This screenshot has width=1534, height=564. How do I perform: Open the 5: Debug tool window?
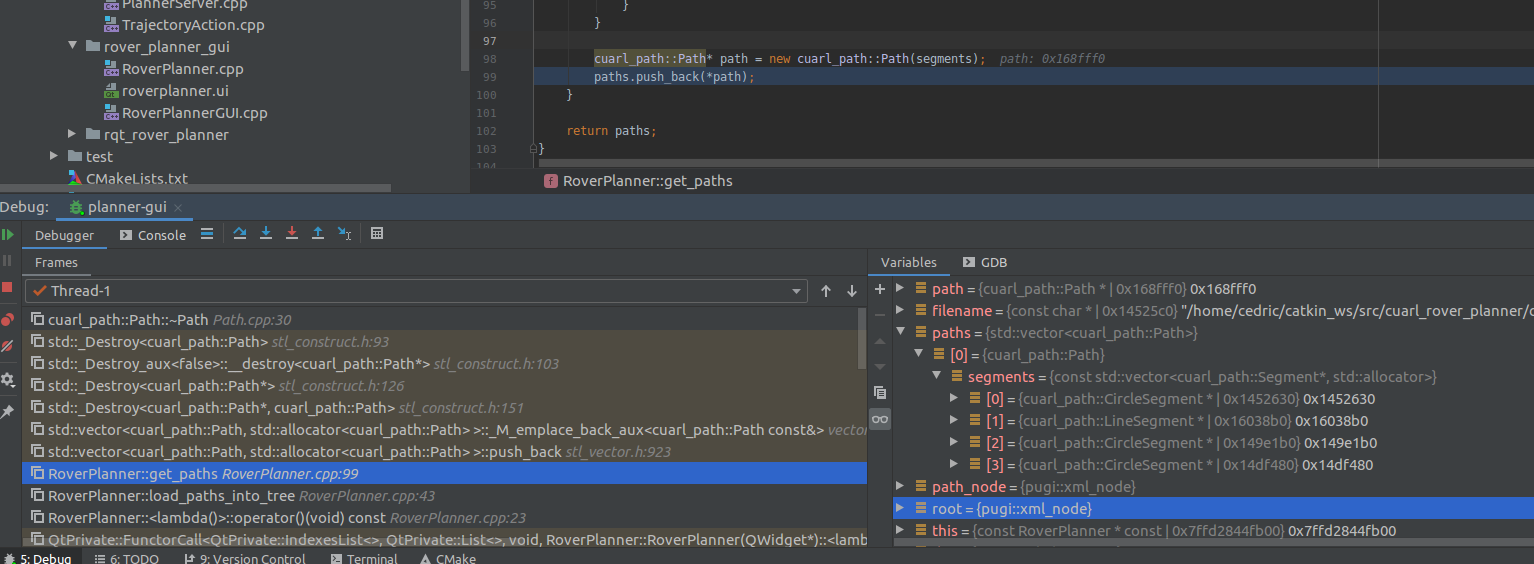pos(38,558)
